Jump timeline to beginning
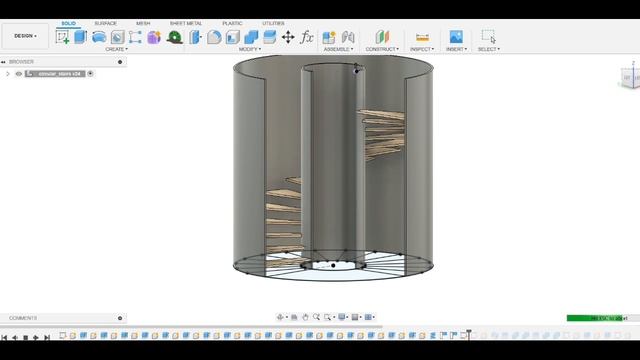640x360 pixels. click(4, 338)
